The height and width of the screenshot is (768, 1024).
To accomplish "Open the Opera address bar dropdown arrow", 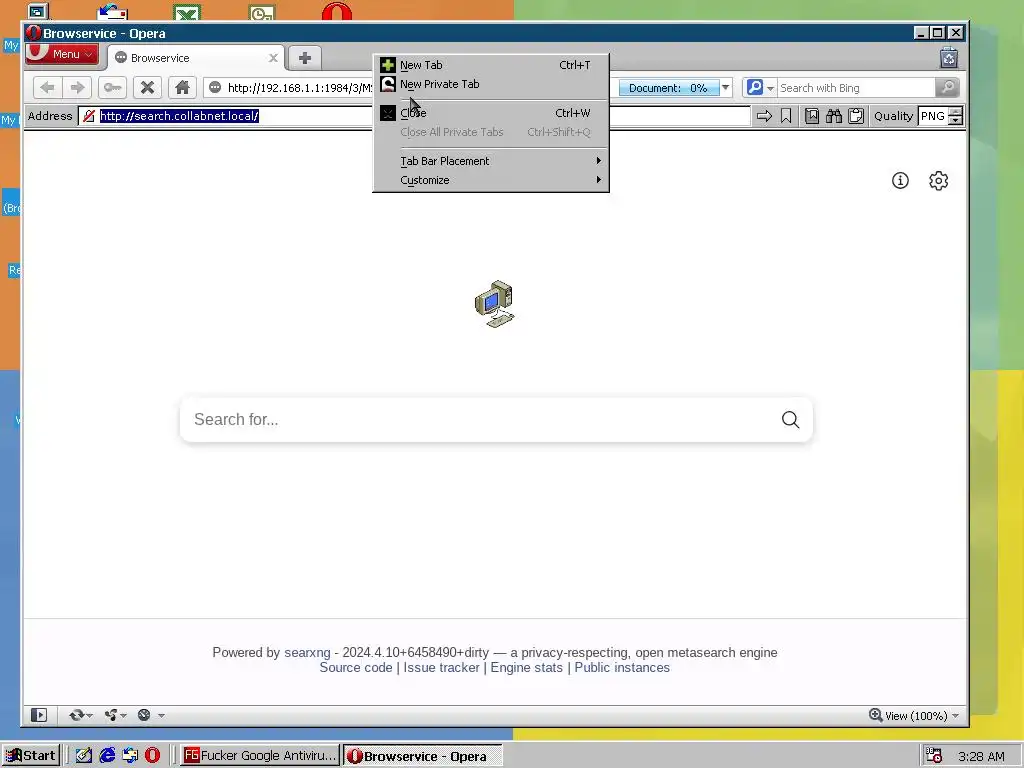I will (x=726, y=88).
